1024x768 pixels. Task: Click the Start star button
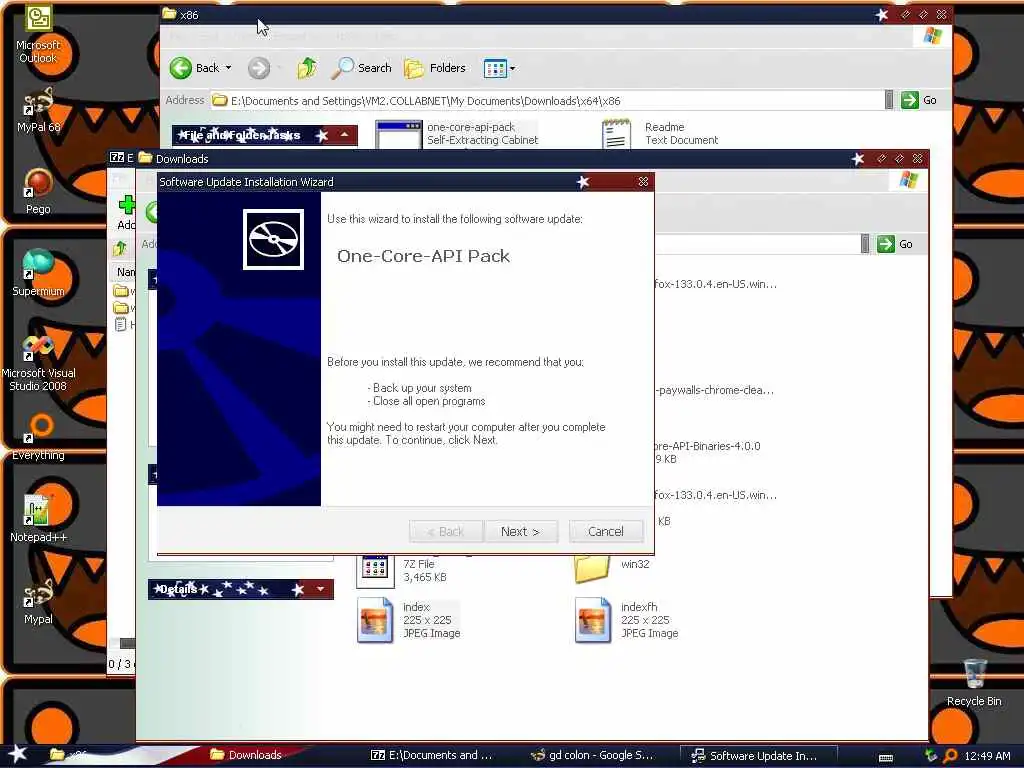(18, 755)
